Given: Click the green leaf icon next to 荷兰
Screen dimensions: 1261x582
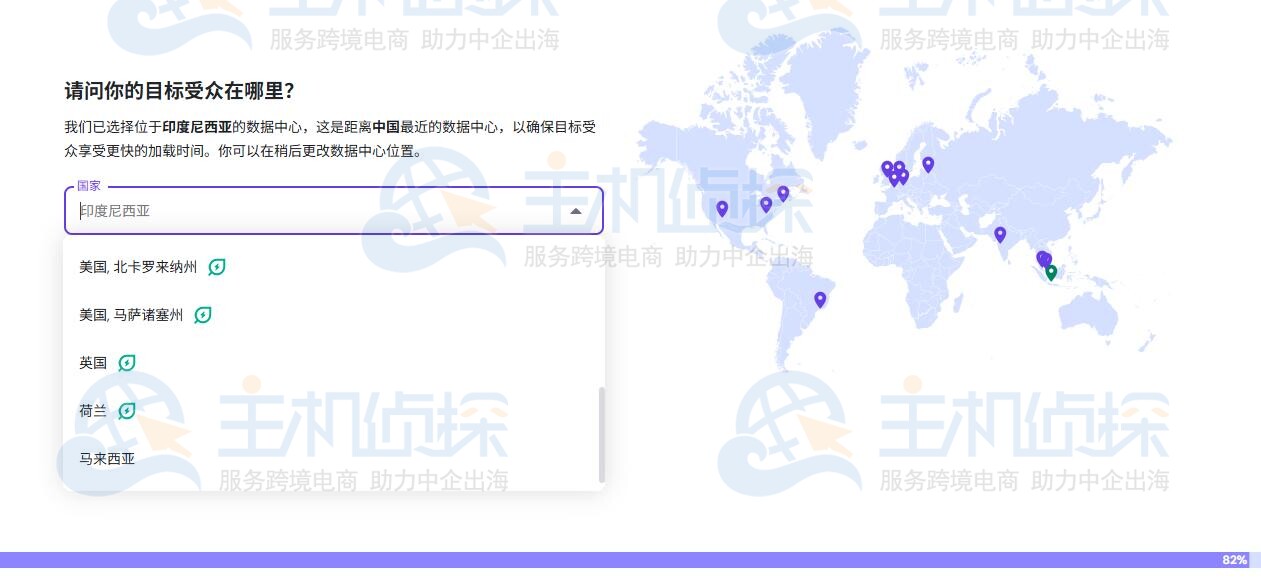Looking at the screenshot, I should [x=127, y=411].
